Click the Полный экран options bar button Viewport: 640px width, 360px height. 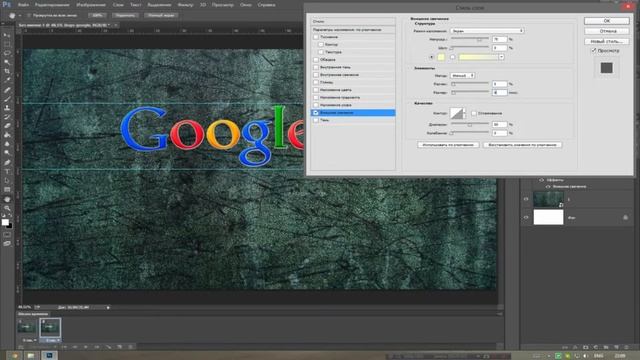pyautogui.click(x=161, y=16)
